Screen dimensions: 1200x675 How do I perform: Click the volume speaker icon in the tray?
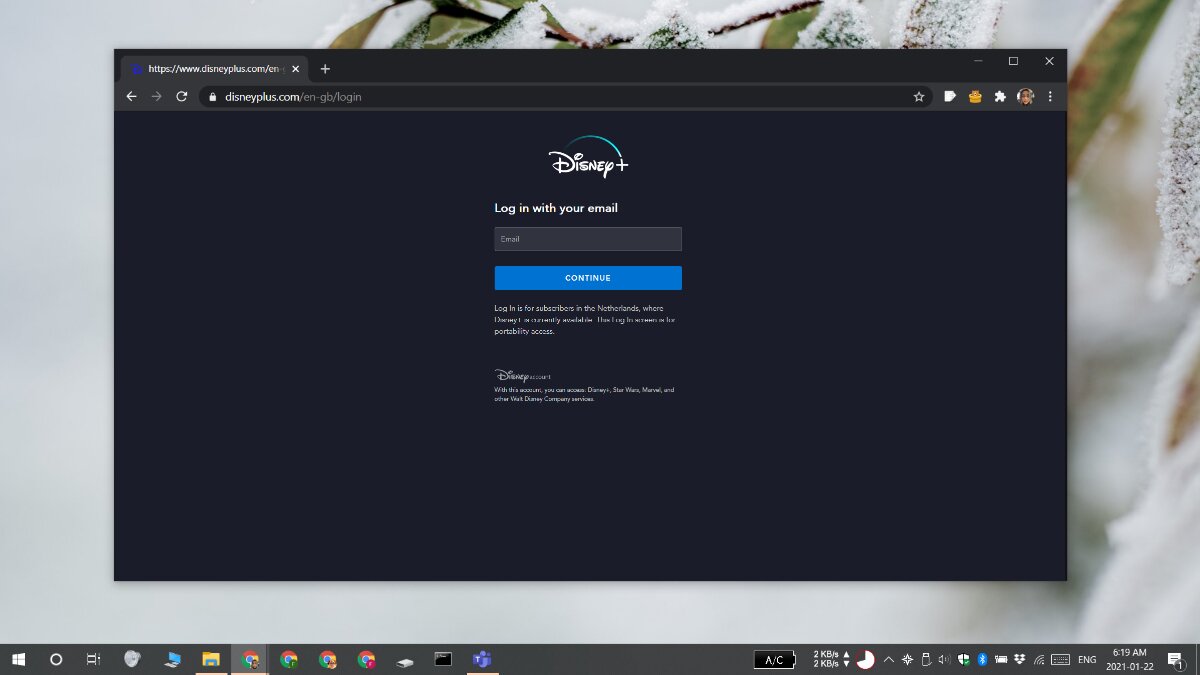pyautogui.click(x=943, y=660)
